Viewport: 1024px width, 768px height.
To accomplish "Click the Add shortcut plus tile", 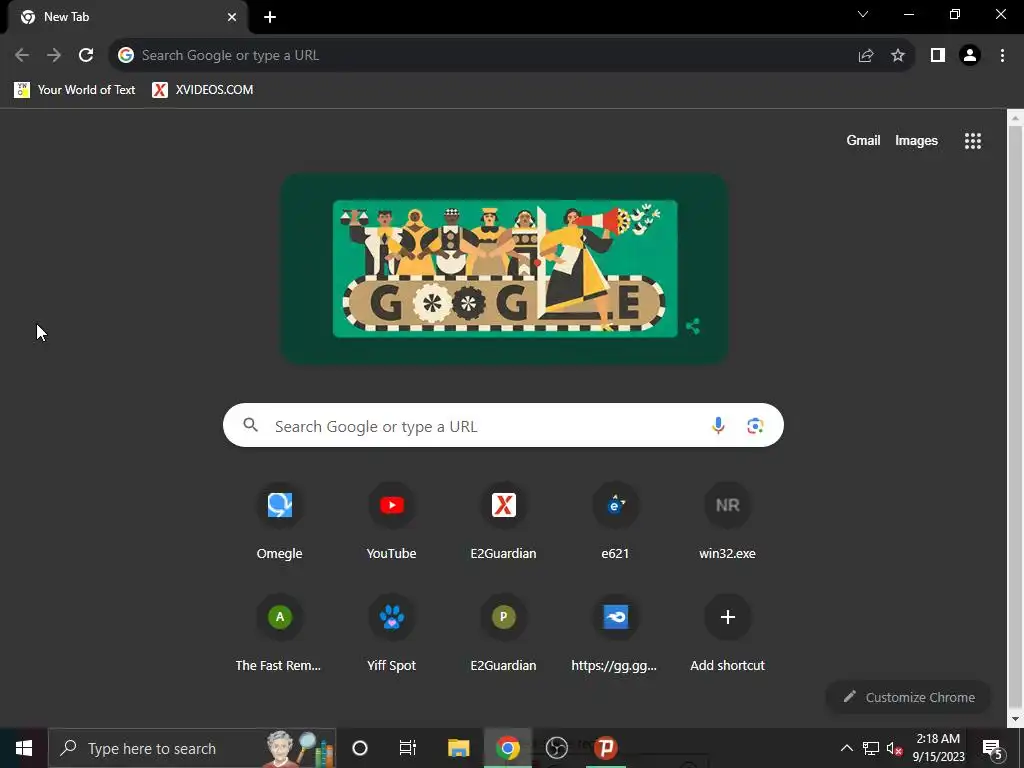I will point(728,634).
